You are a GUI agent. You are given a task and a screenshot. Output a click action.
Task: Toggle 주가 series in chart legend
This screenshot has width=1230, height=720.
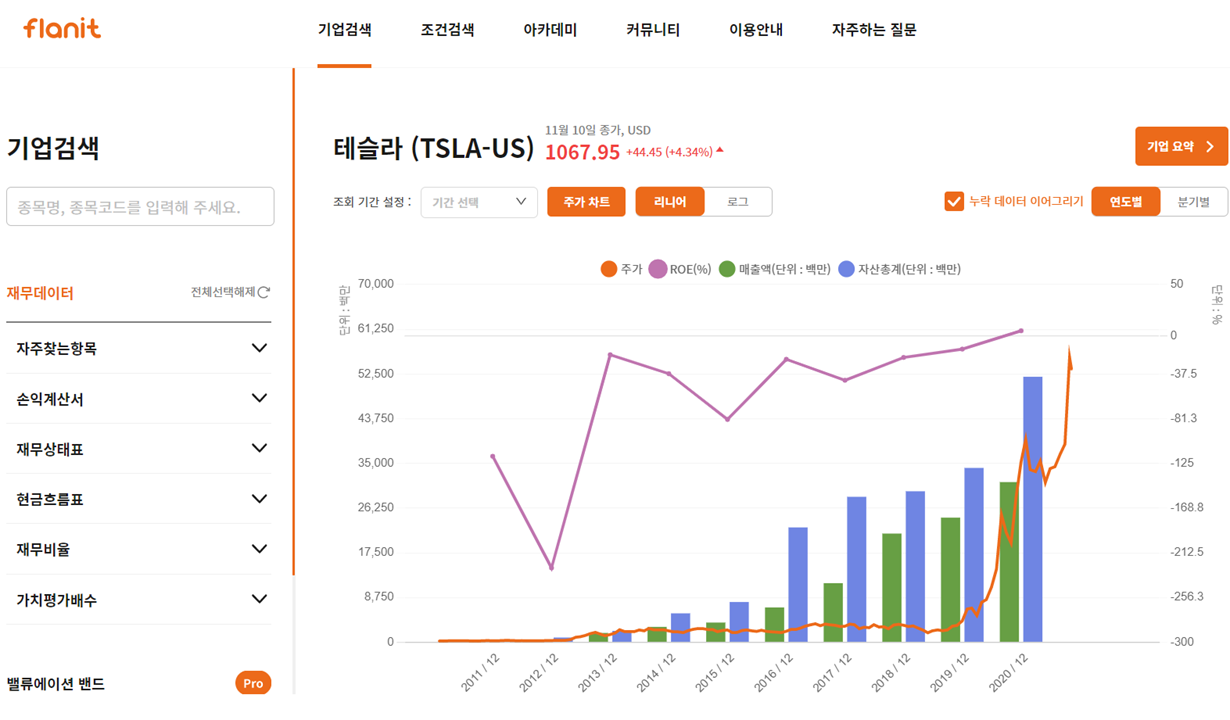(x=621, y=269)
